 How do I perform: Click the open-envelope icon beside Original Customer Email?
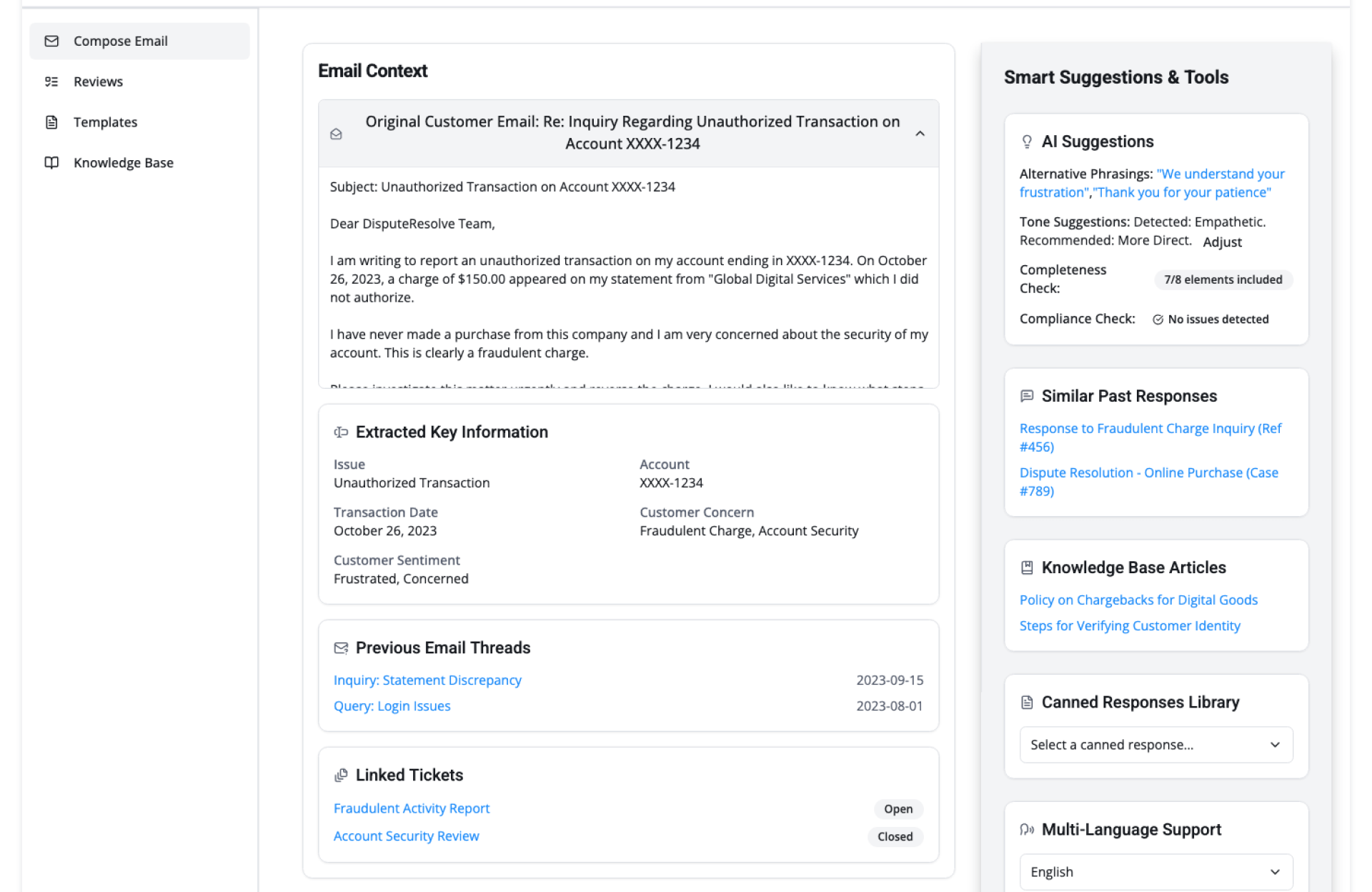pos(336,134)
